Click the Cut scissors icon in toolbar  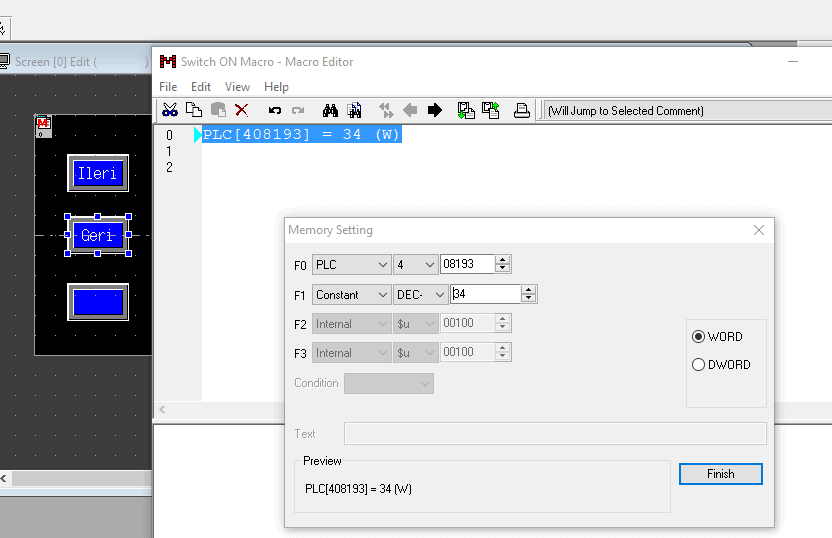pyautogui.click(x=170, y=110)
